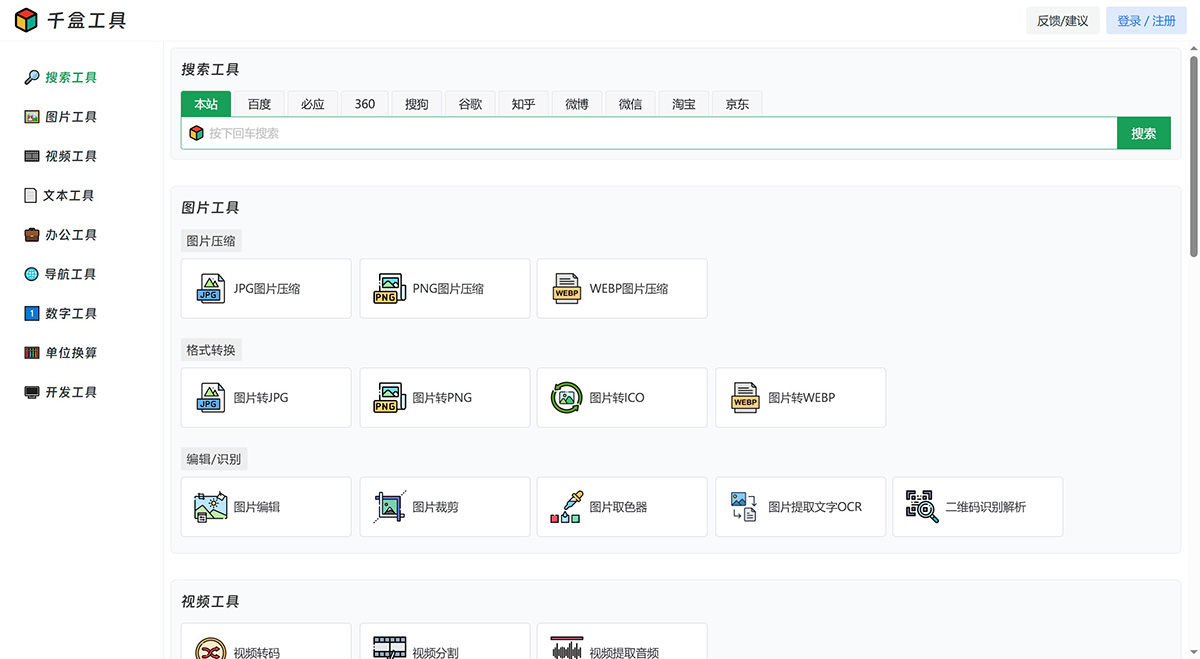Open the 图片提取文字OCR tool
The image size is (1200, 659).
pos(800,507)
